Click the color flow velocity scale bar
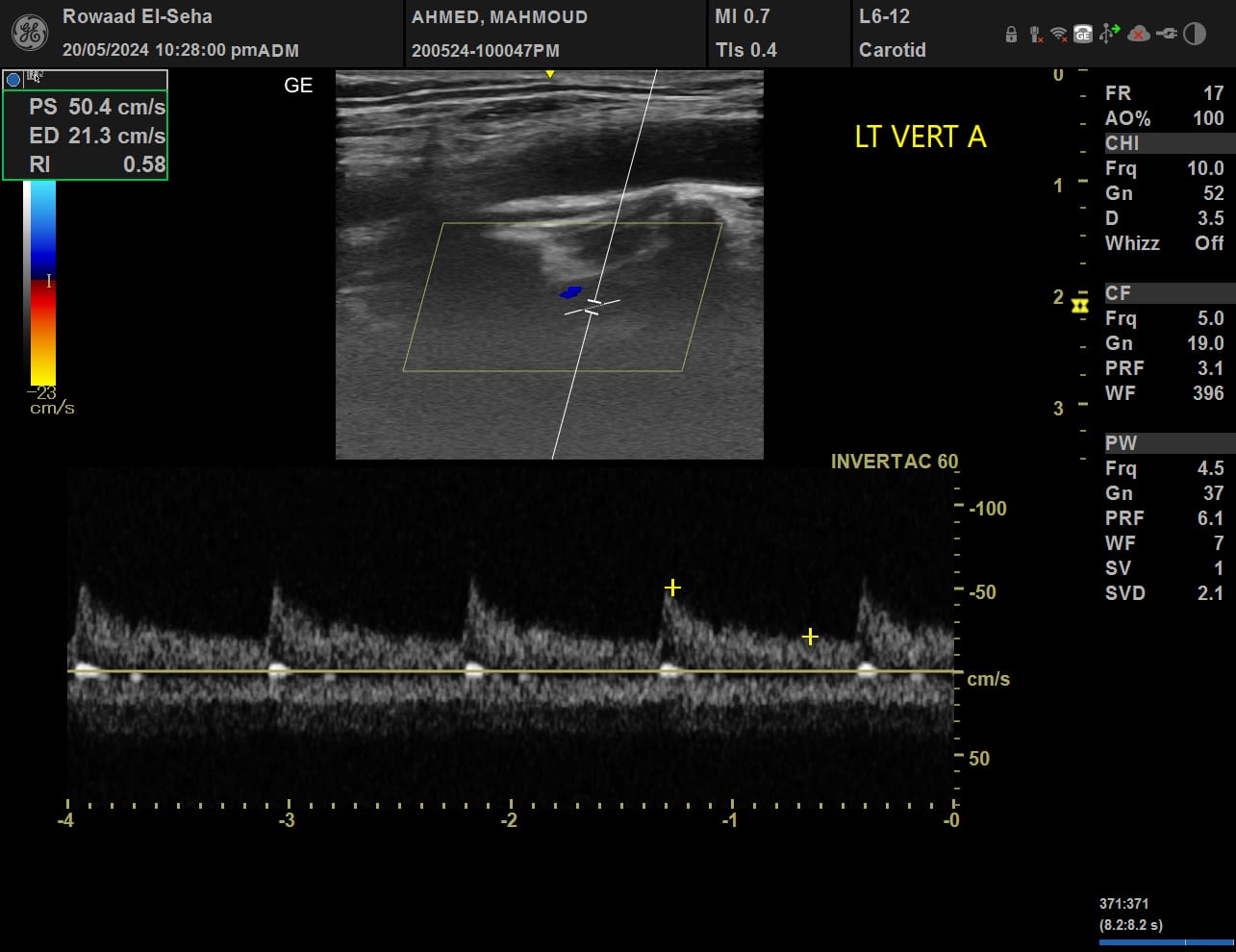This screenshot has width=1236, height=952. [x=43, y=282]
